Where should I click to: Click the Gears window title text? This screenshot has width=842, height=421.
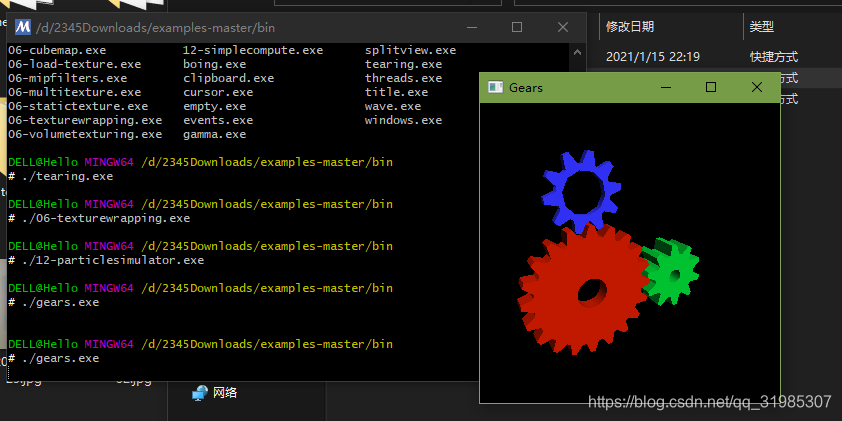pyautogui.click(x=526, y=88)
